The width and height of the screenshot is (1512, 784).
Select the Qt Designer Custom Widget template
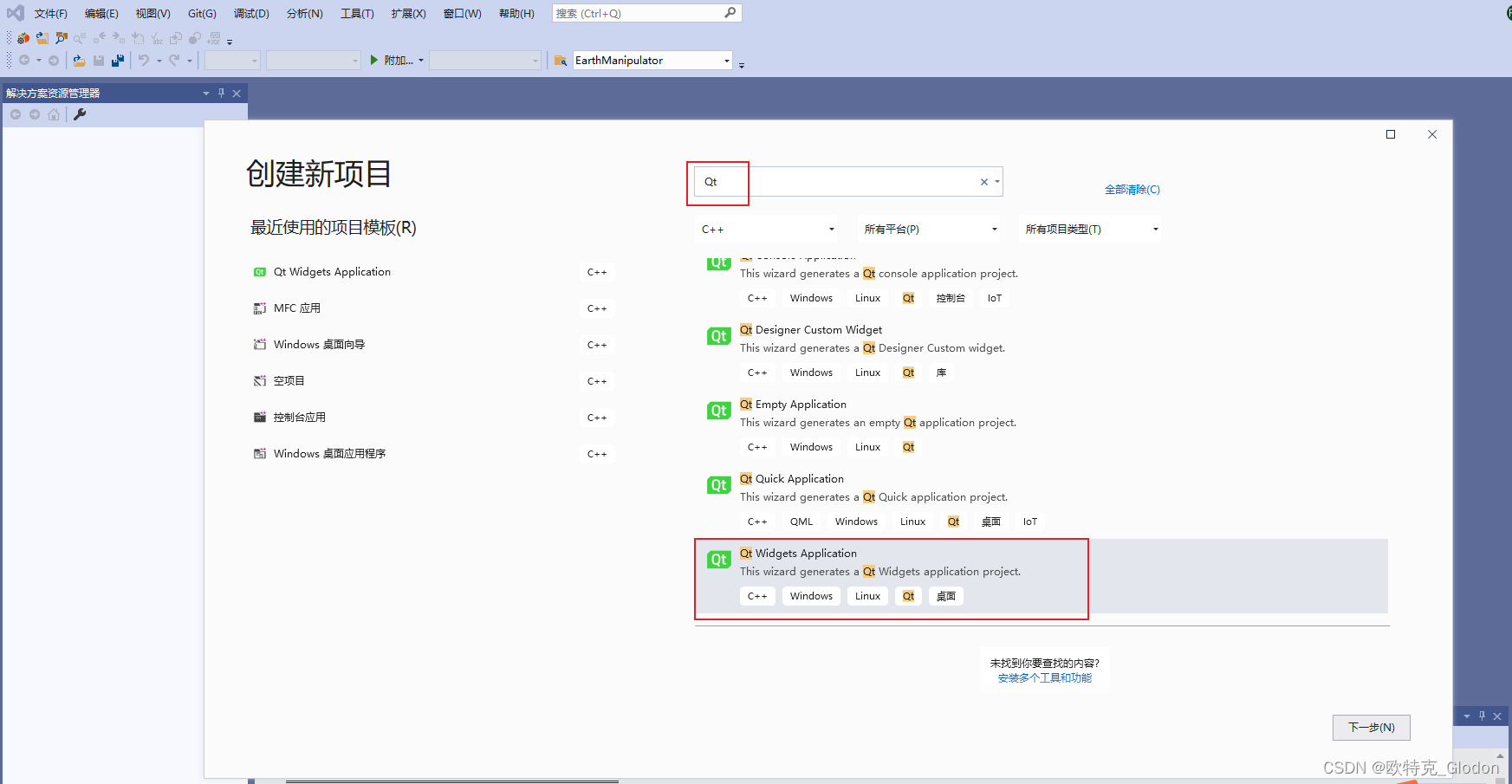tap(1042, 353)
